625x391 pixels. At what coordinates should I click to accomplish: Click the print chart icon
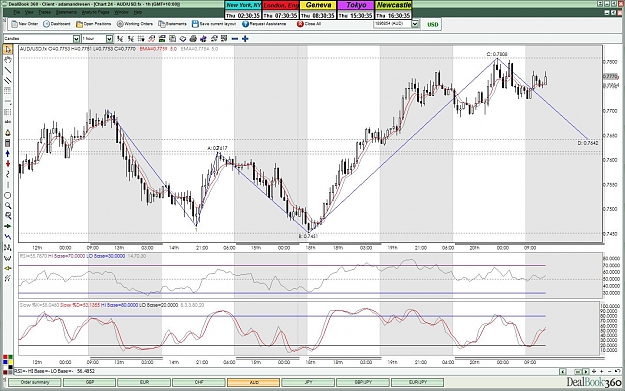tap(193, 39)
